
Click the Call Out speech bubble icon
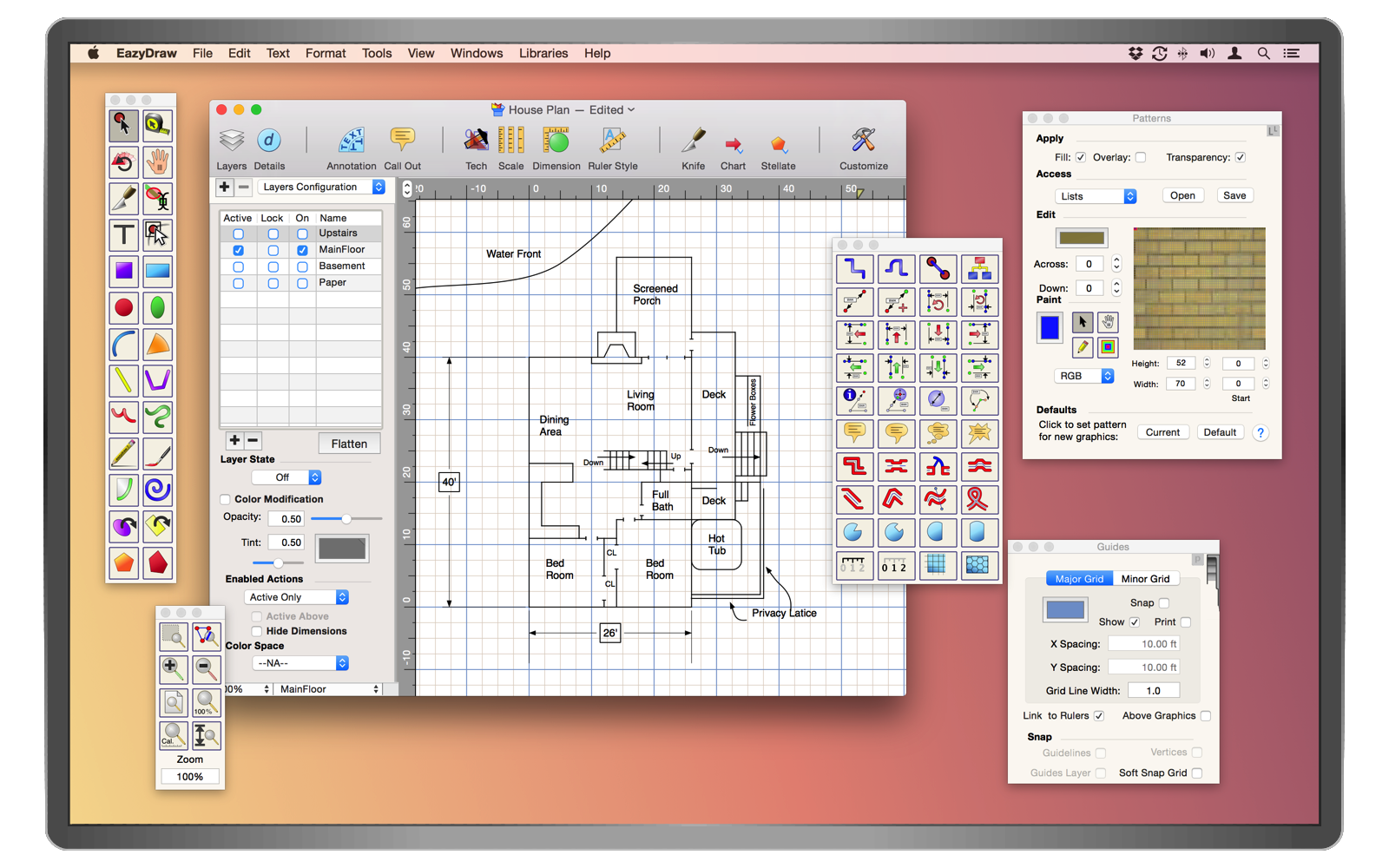tap(402, 141)
